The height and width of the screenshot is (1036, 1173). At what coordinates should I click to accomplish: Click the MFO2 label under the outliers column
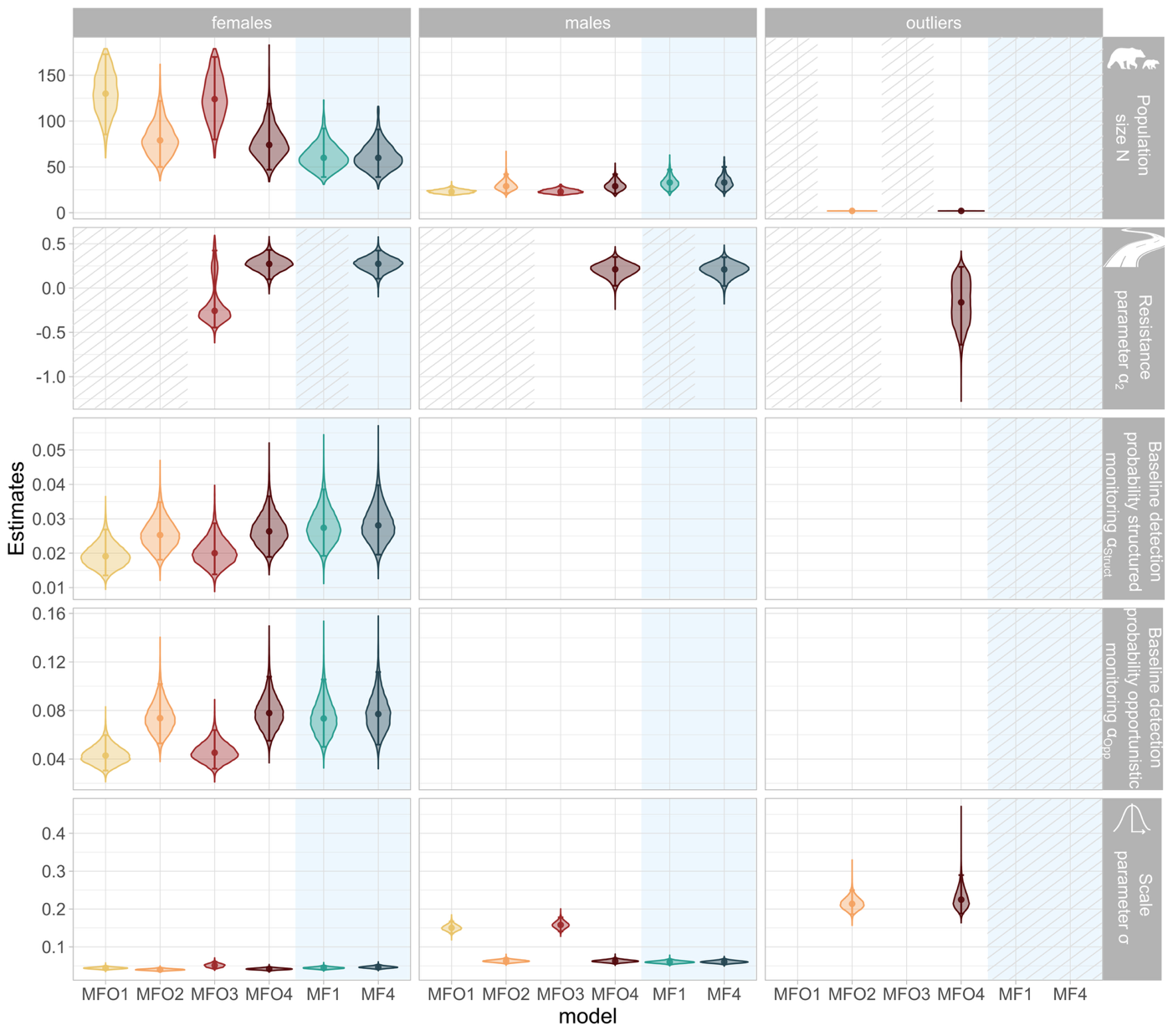[852, 994]
